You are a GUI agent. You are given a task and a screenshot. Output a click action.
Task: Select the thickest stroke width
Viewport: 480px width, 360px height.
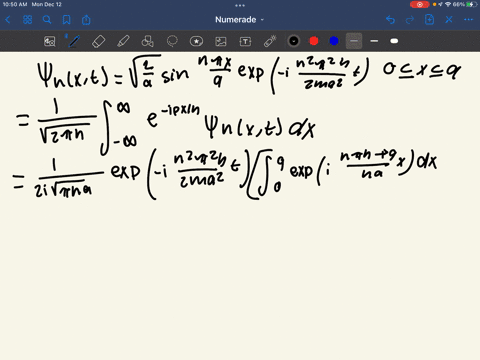[394, 41]
